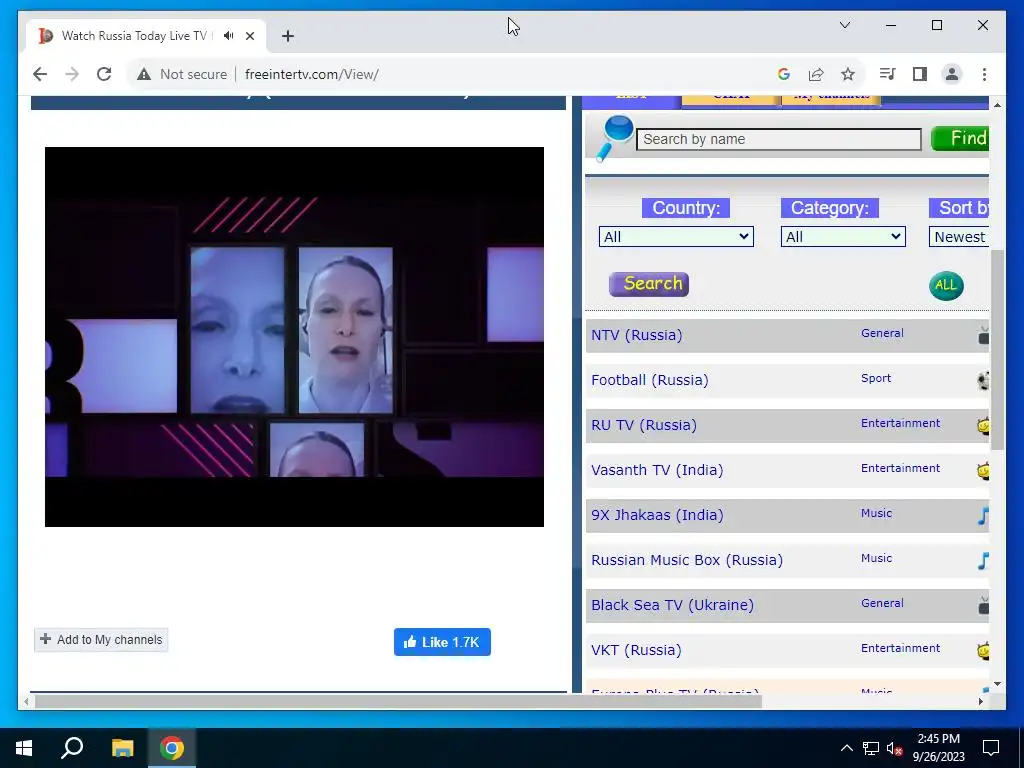Open the Windows notification center
Screen dimensions: 1024x768
point(991,748)
